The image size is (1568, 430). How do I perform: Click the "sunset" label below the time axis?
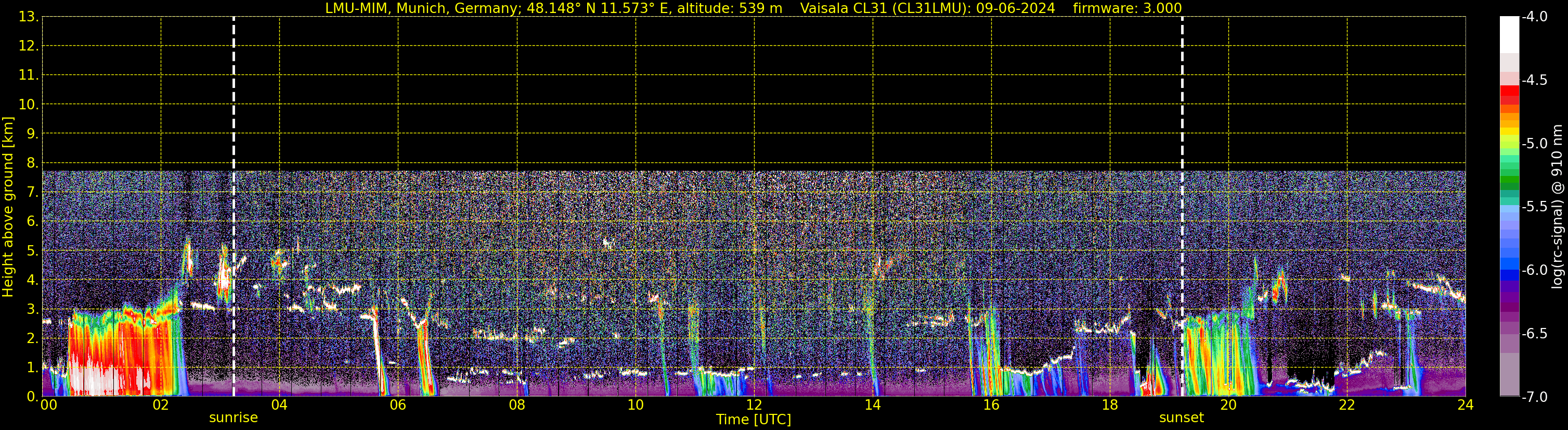(x=1182, y=418)
